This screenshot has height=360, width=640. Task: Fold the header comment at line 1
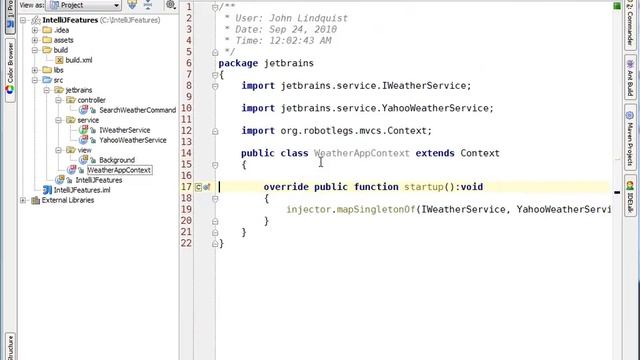(215, 7)
